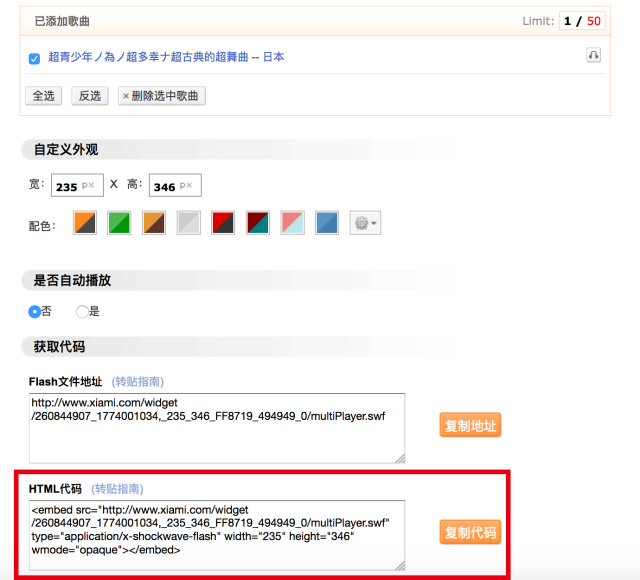Screen dimensions: 640x580
Task: Select the blue color scheme swatch
Action: click(327, 223)
